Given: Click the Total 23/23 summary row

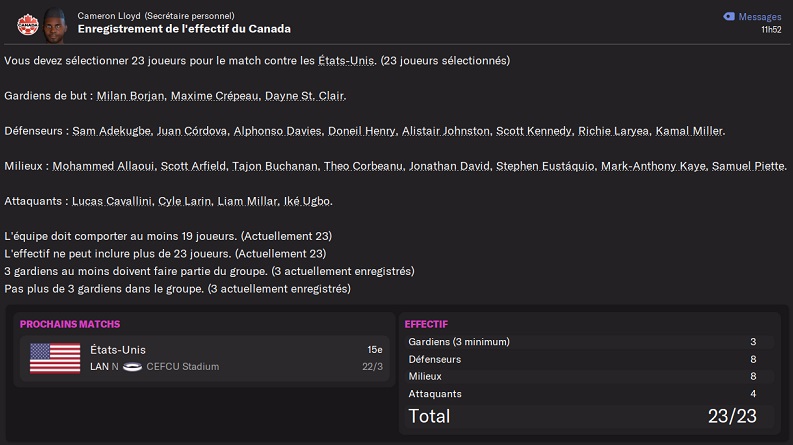Looking at the screenshot, I should [x=588, y=415].
